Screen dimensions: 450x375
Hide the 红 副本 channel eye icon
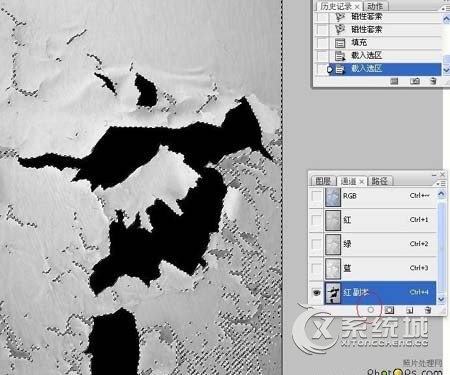pos(316,293)
